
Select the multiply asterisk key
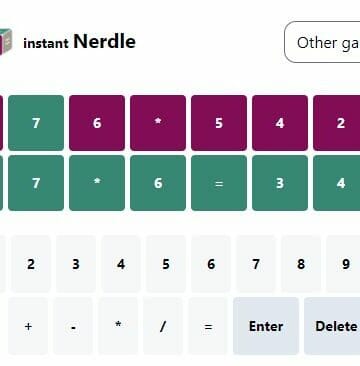pyautogui.click(x=118, y=326)
